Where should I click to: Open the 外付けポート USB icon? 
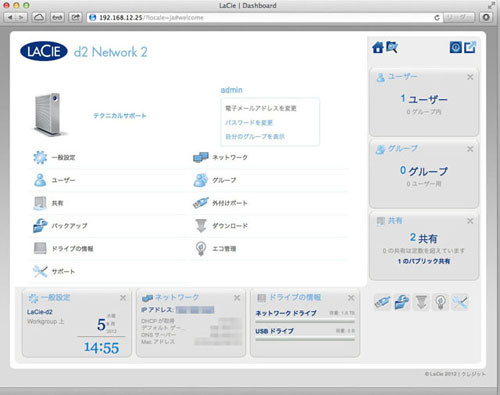click(201, 203)
